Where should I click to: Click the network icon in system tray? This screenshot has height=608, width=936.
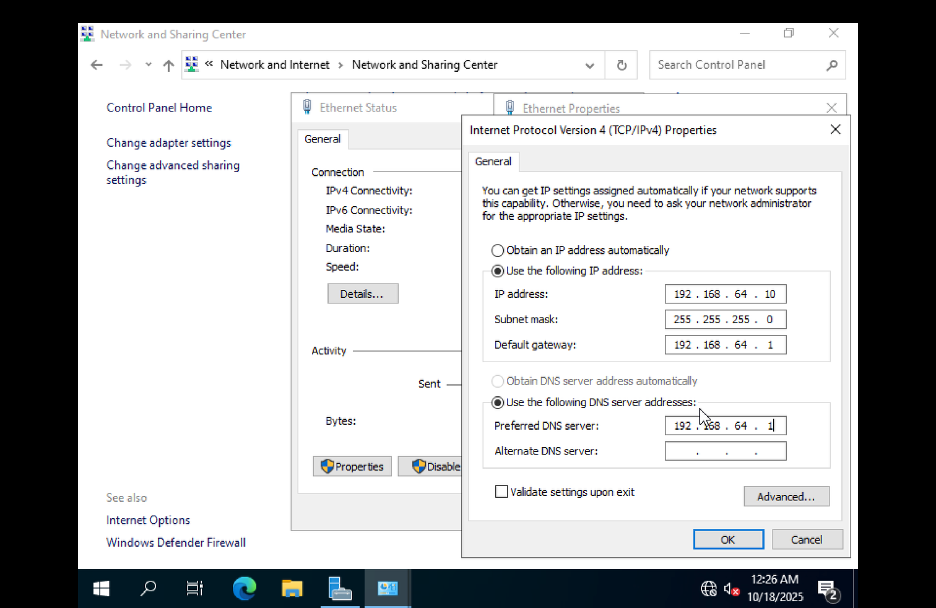pos(708,588)
